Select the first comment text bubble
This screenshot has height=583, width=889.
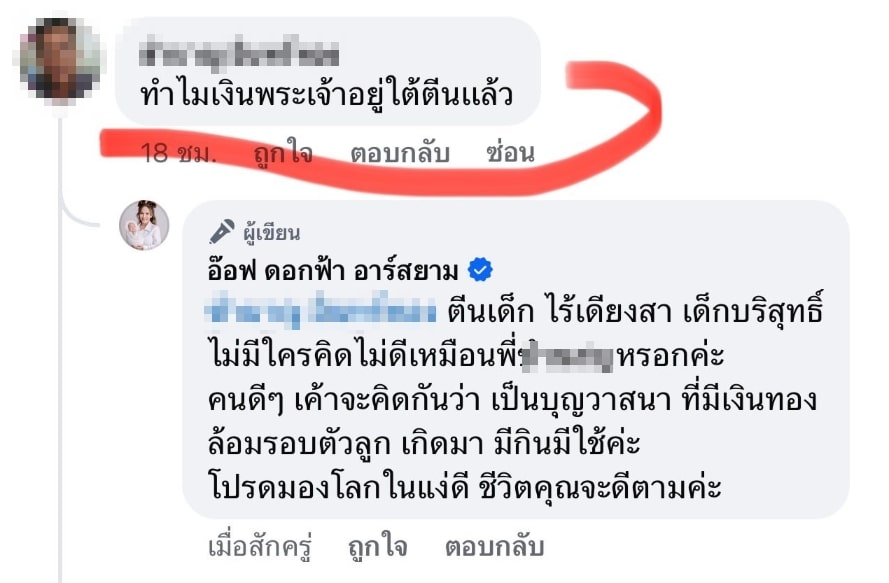click(x=327, y=71)
